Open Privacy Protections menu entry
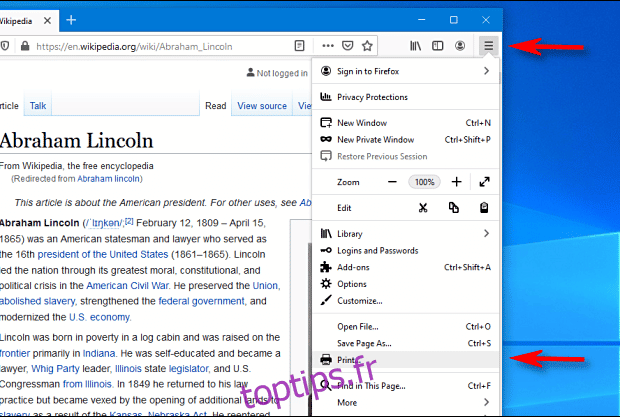 (405, 97)
